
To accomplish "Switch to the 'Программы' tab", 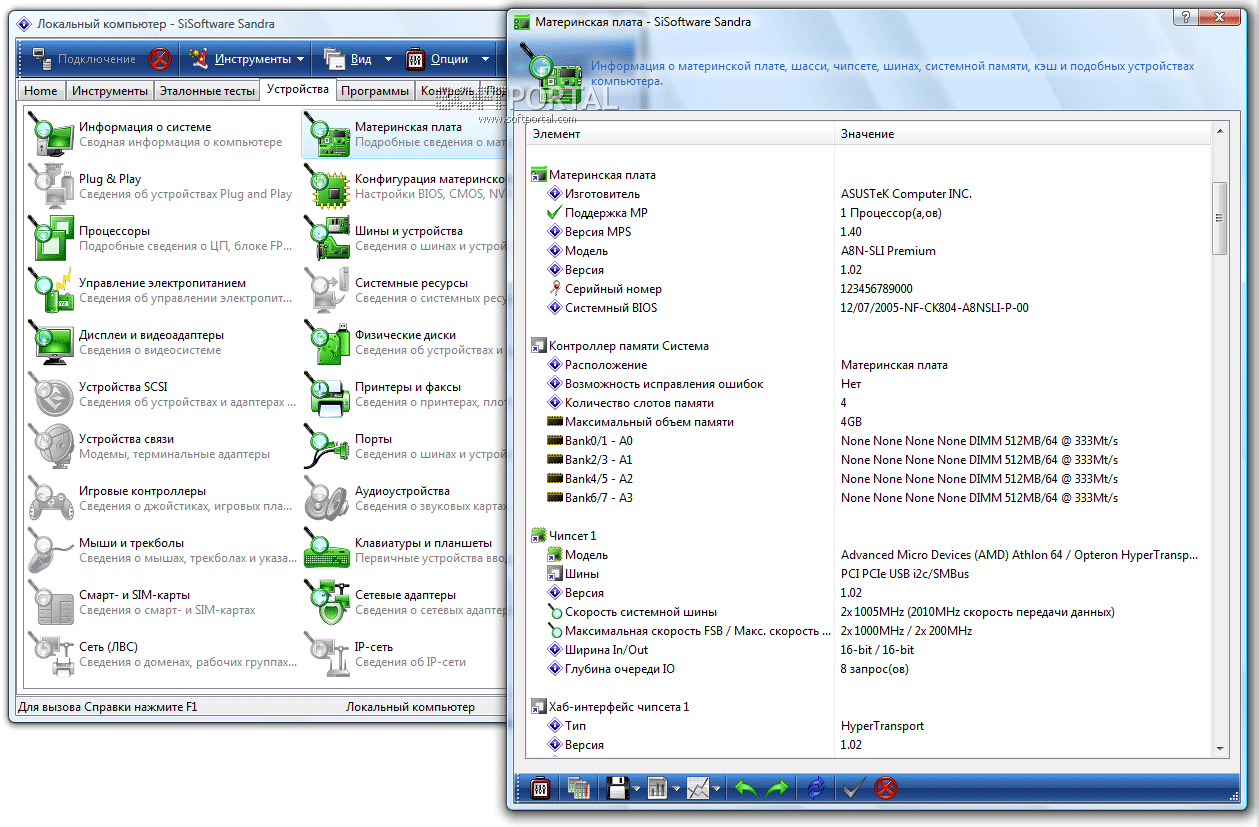I will tap(375, 91).
